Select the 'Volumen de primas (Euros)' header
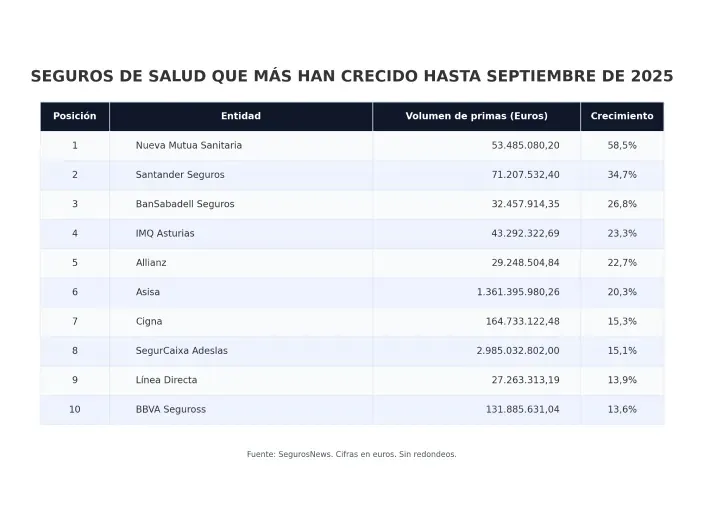Screen dimensions: 704x528 pyautogui.click(x=476, y=116)
